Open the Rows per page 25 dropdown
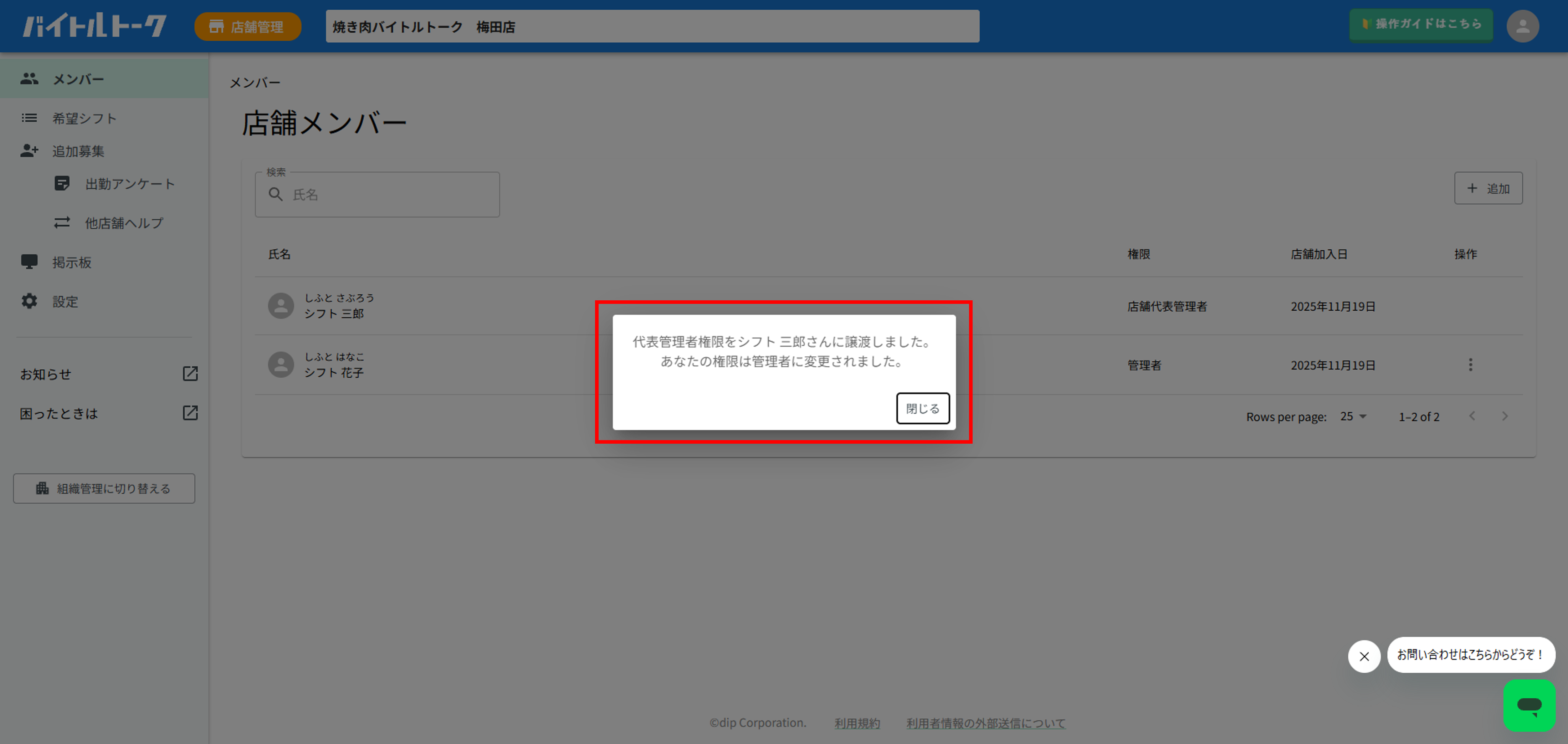Viewport: 1568px width, 744px height. pyautogui.click(x=1354, y=417)
